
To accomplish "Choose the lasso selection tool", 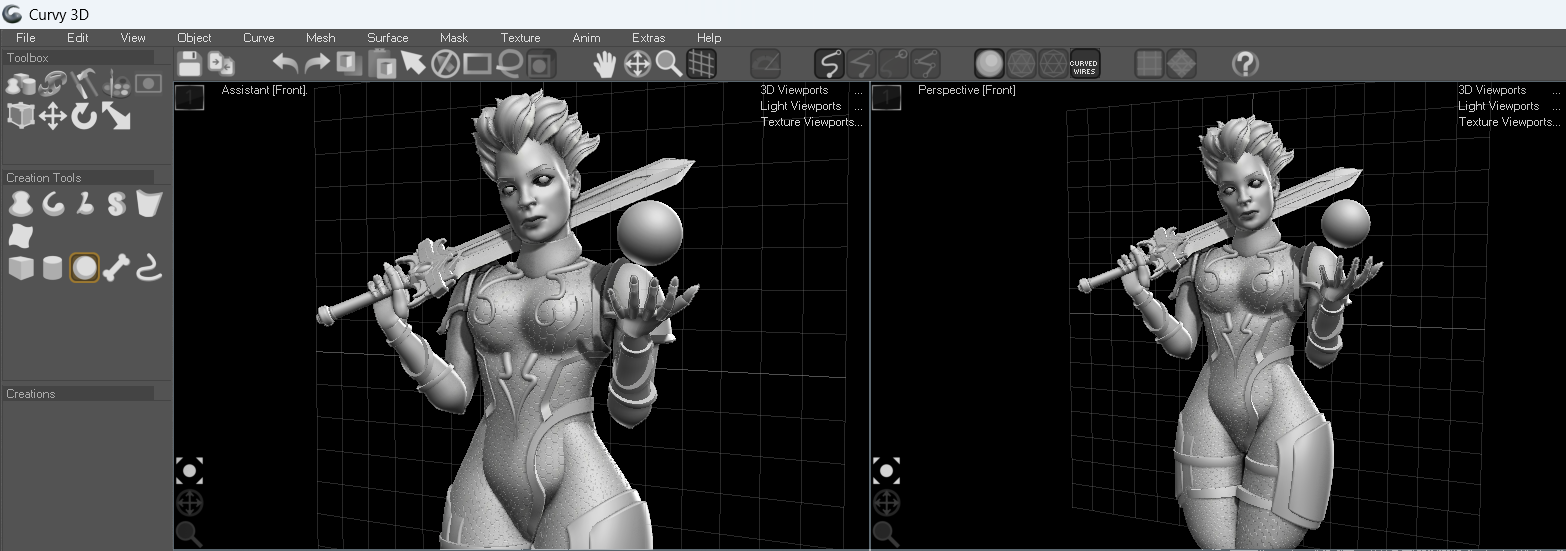I will (509, 64).
